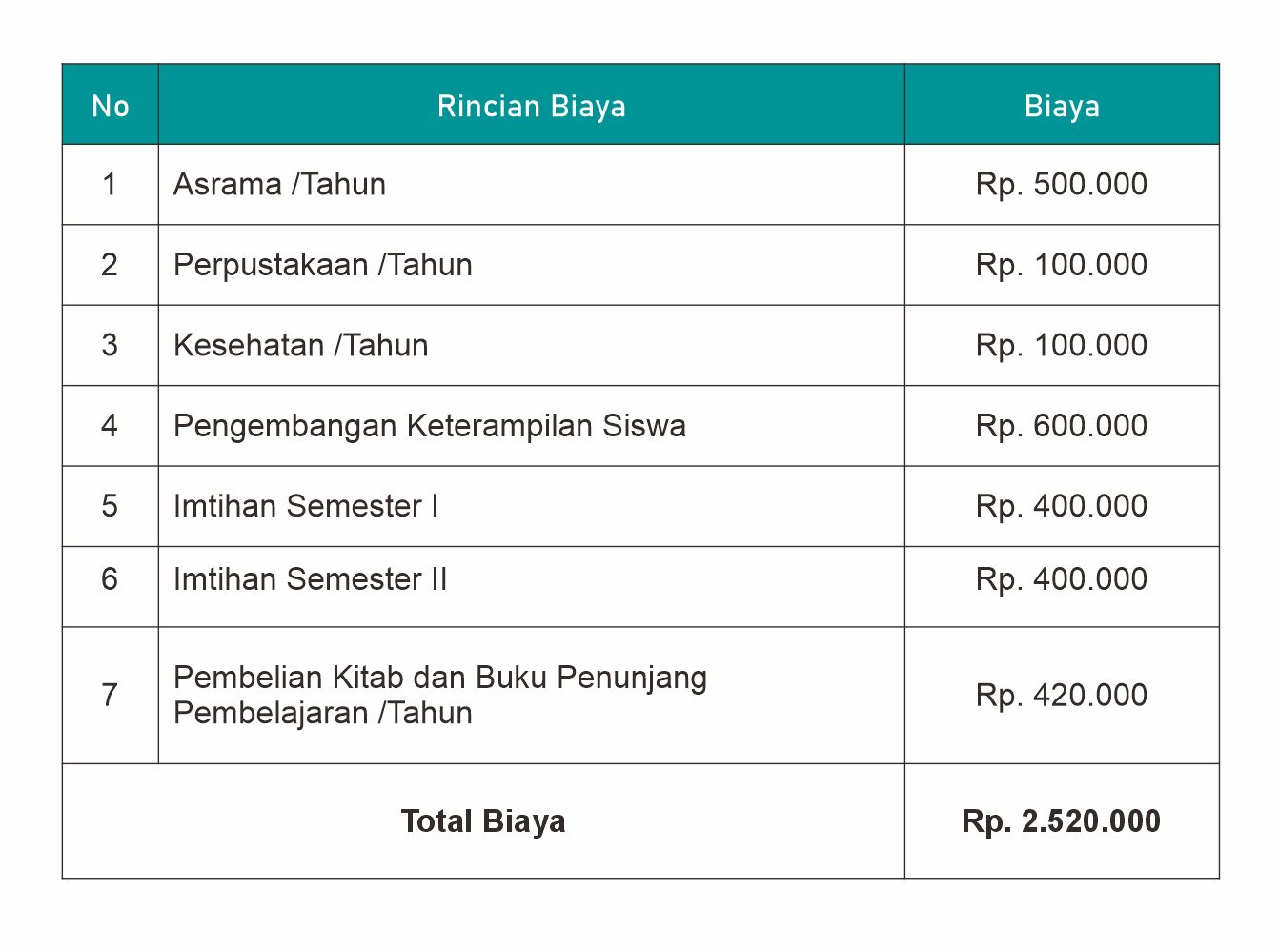The image size is (1279, 952).
Task: Click "Pembelian Kitab dan Buku Penunjang" text
Action: point(439,678)
